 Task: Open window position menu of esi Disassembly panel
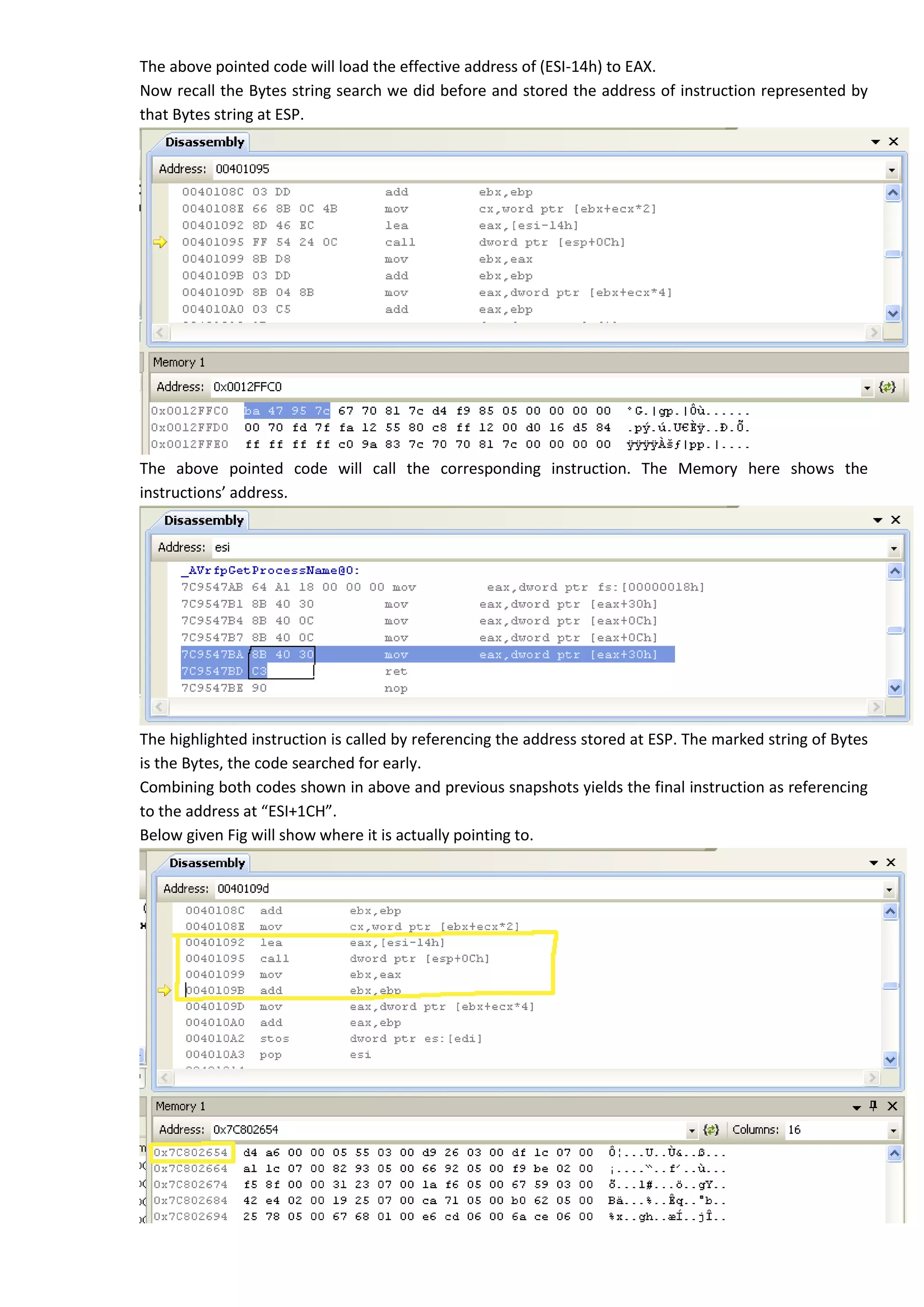click(x=878, y=520)
